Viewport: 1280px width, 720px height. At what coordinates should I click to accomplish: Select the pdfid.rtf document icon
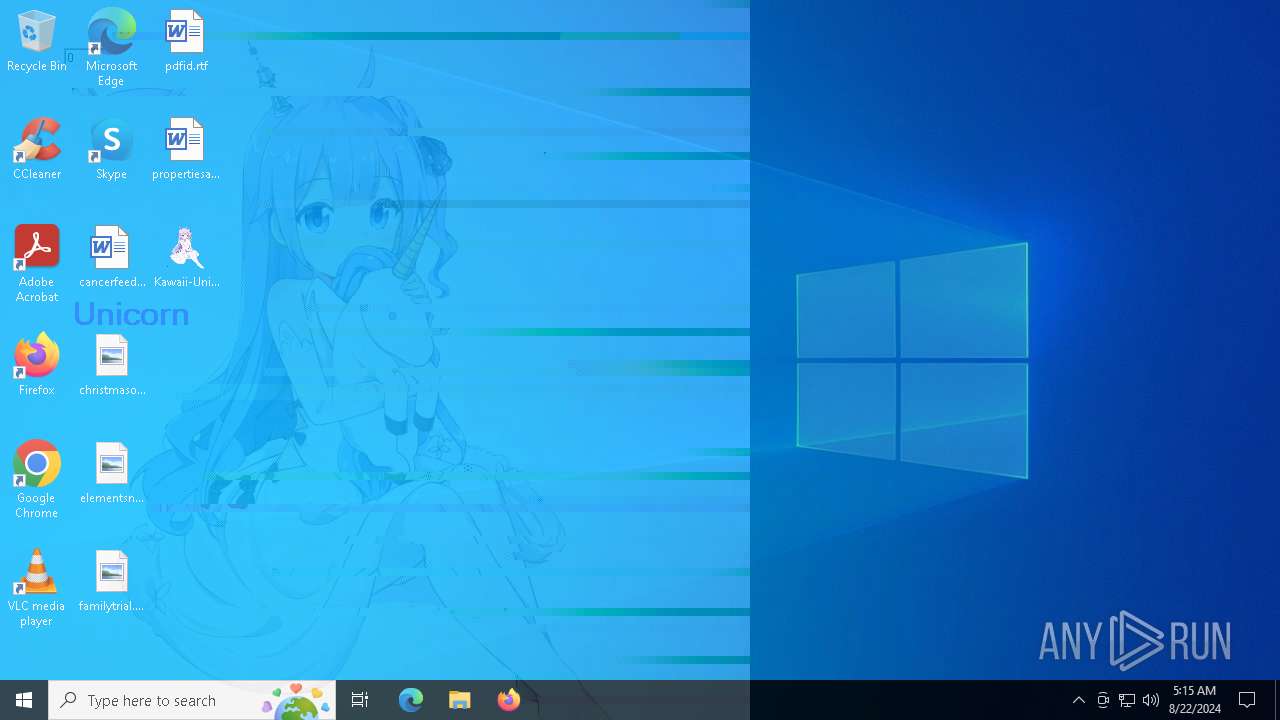[x=186, y=41]
